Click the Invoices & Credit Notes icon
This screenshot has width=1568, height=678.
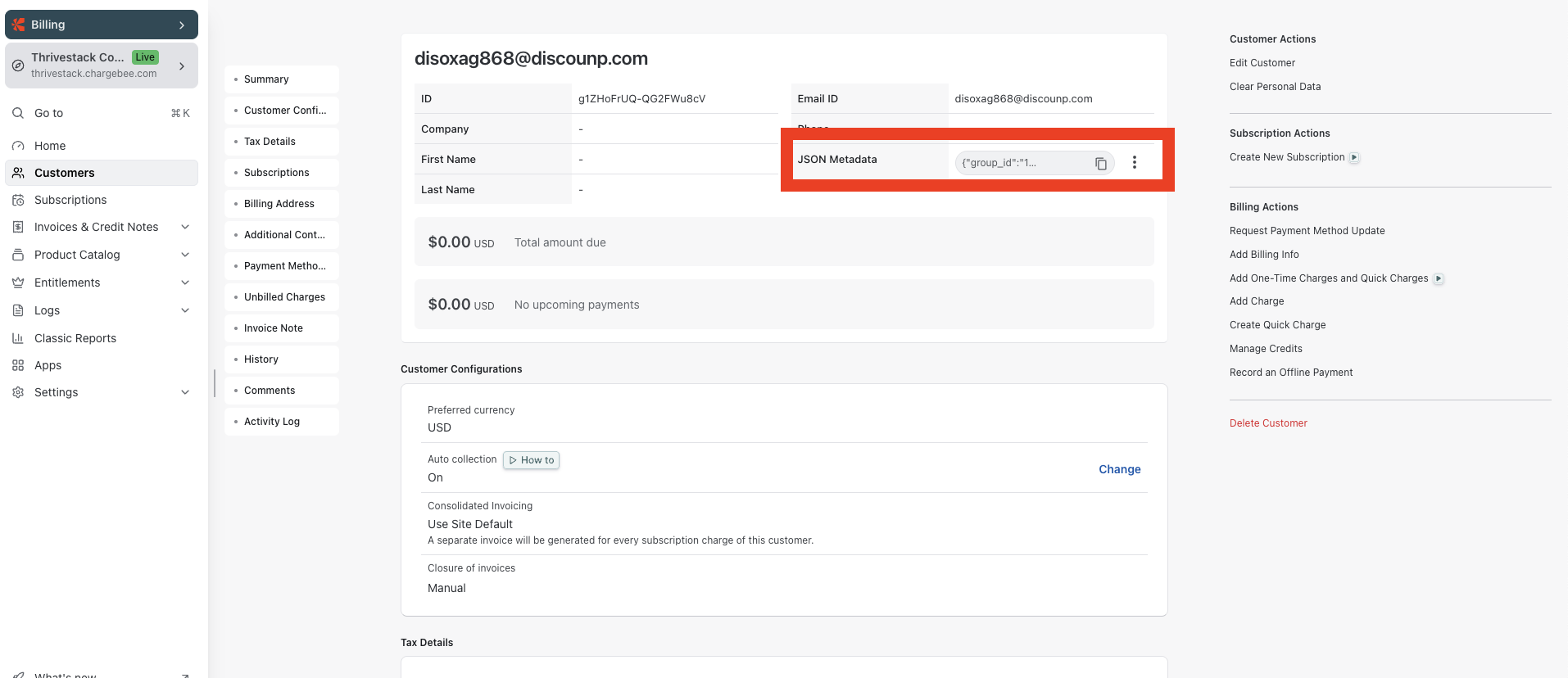pos(18,227)
